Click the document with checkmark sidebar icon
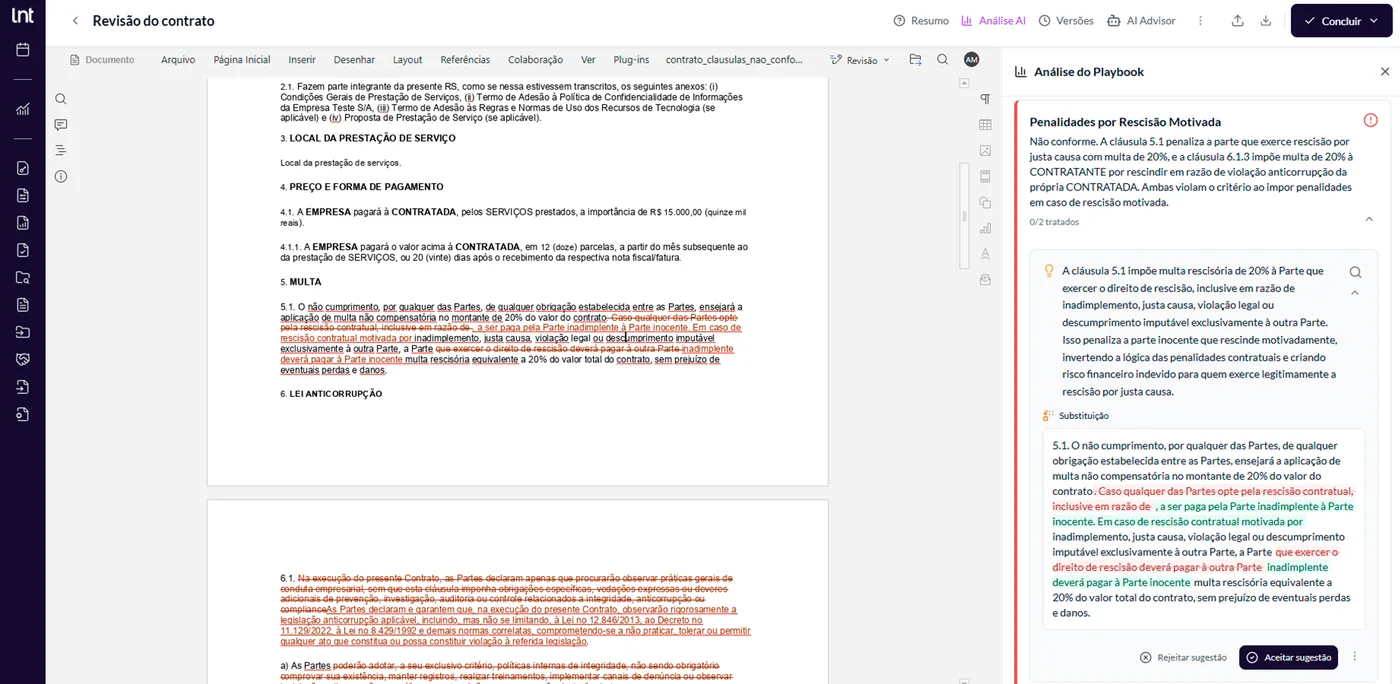 [23, 250]
